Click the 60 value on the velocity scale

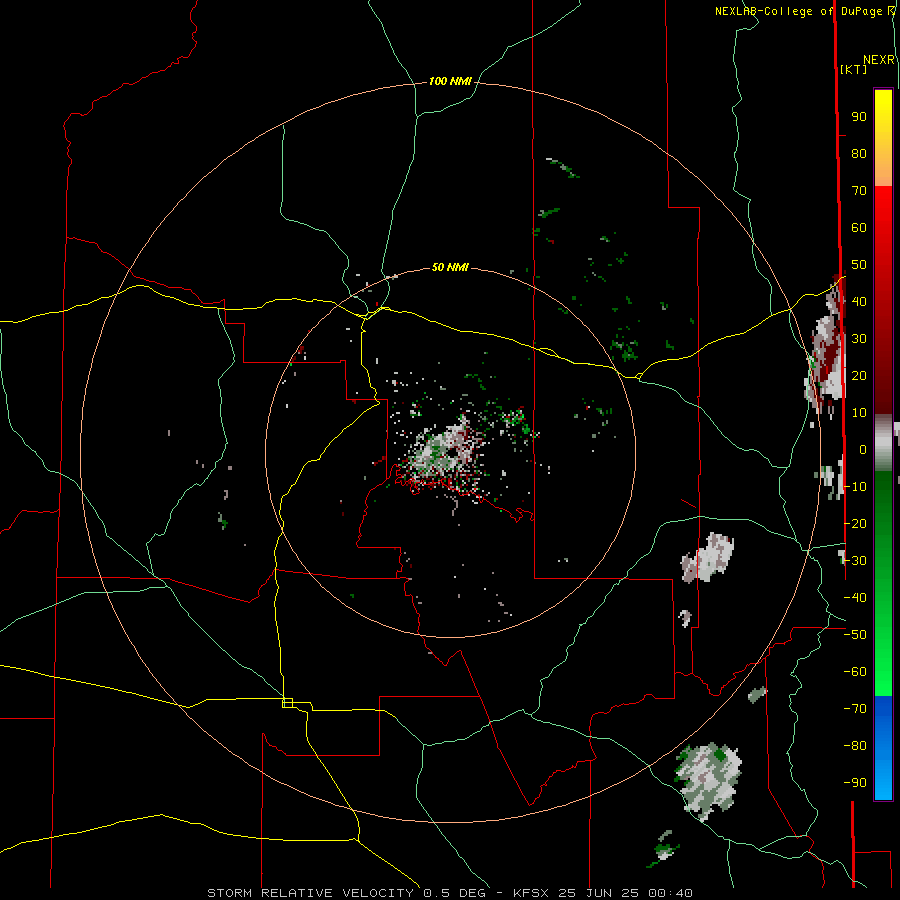pos(859,228)
